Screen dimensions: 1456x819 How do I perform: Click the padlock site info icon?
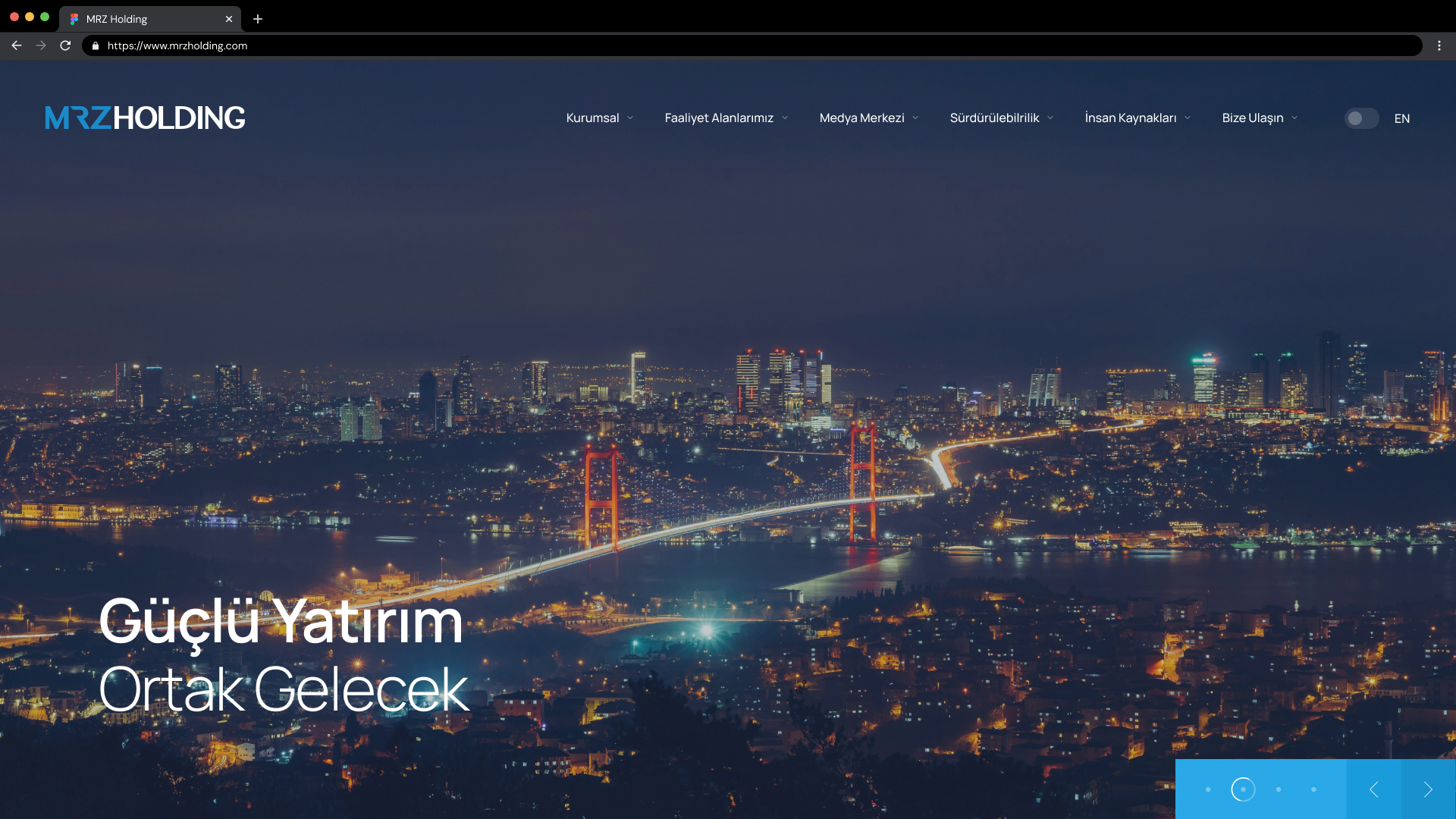pyautogui.click(x=96, y=45)
